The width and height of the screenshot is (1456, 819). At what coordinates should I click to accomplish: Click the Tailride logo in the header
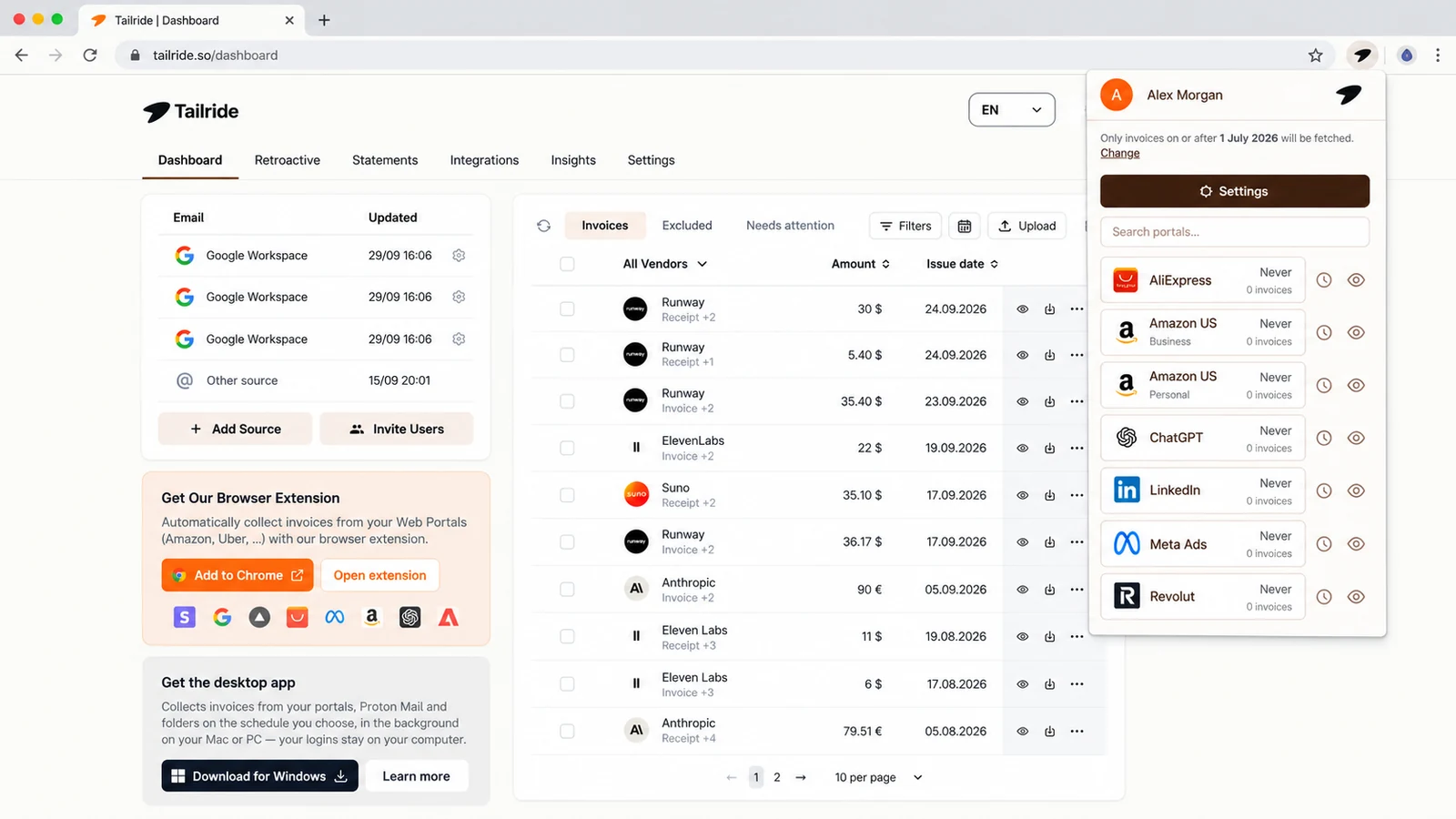click(191, 111)
